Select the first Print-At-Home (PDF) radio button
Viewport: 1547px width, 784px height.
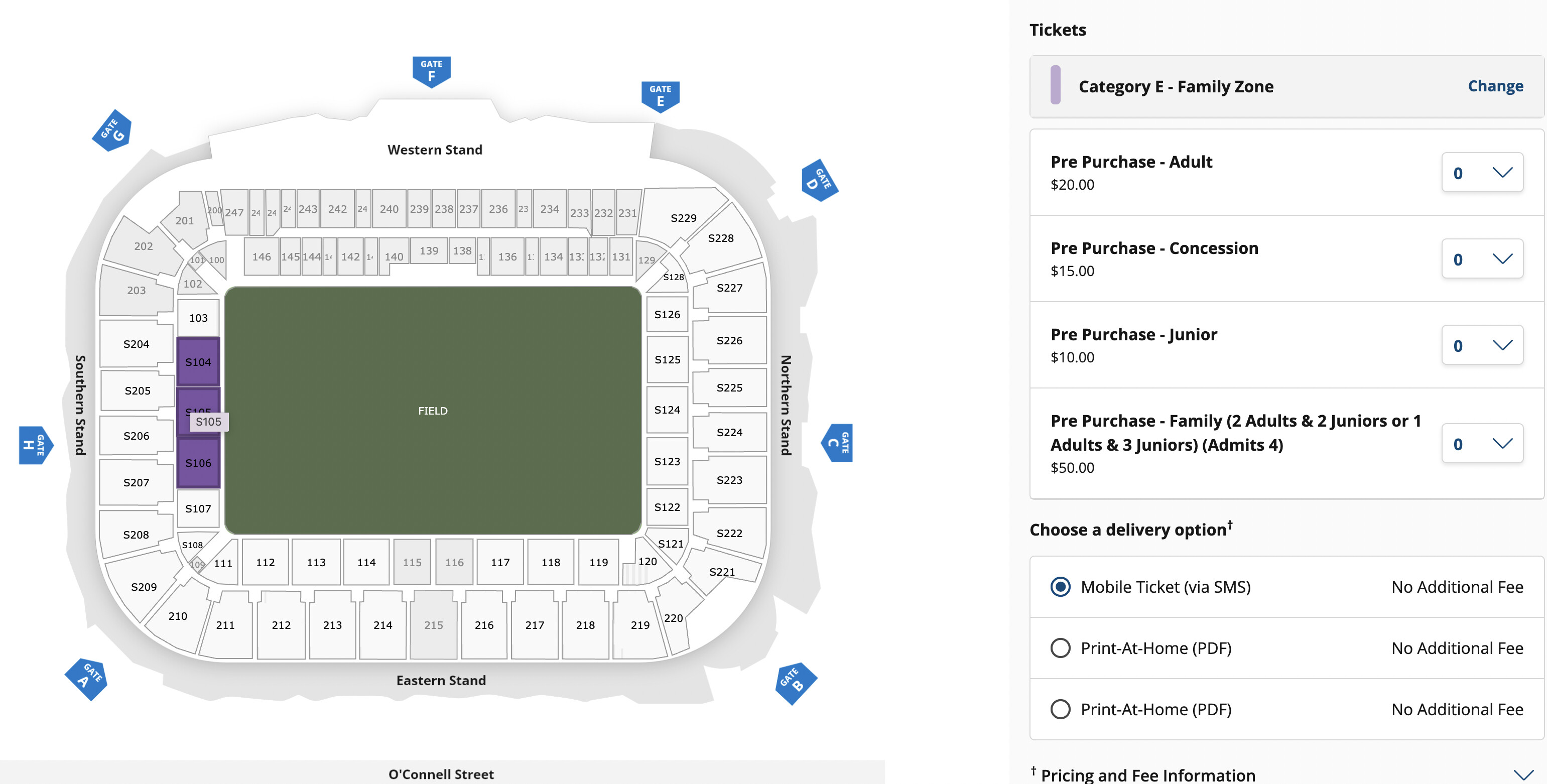[x=1060, y=648]
